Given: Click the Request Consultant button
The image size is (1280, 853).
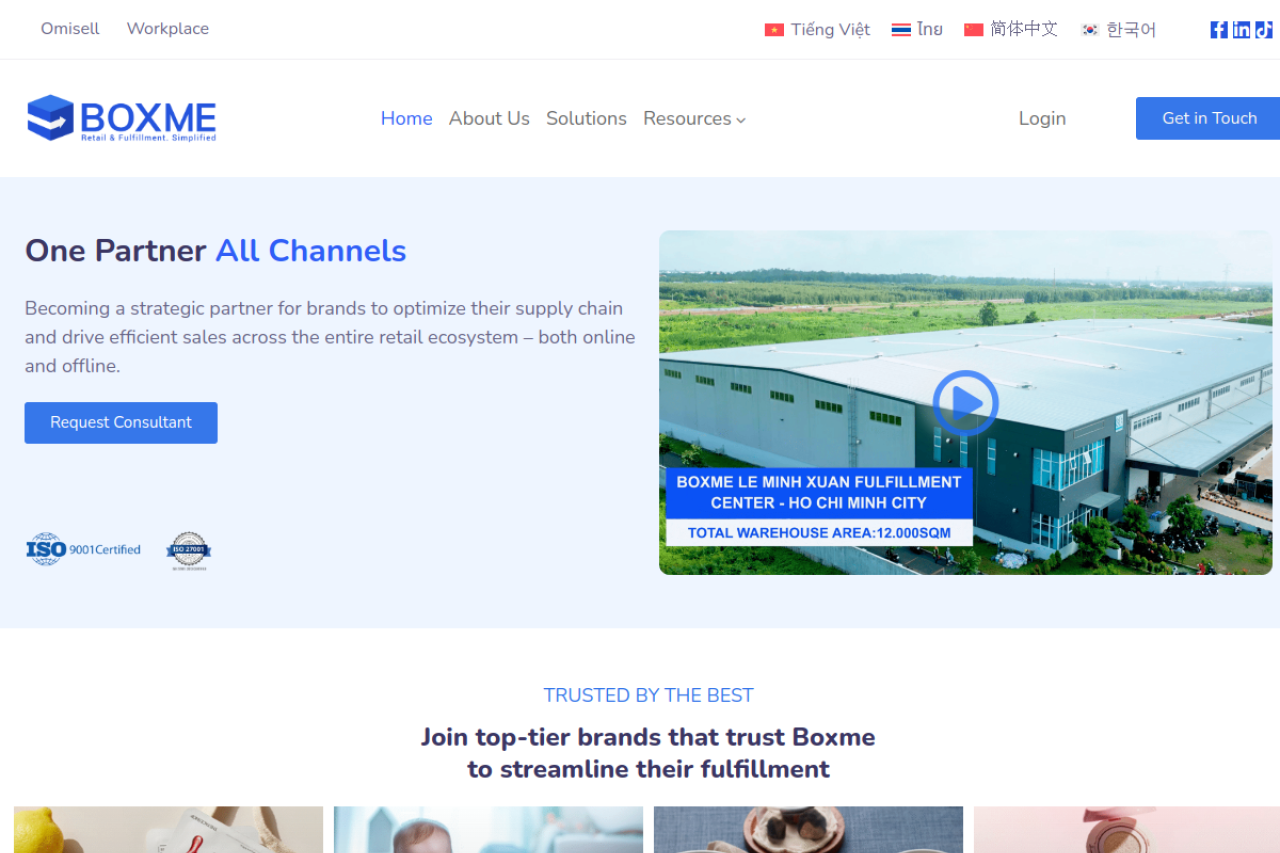Looking at the screenshot, I should (x=121, y=423).
